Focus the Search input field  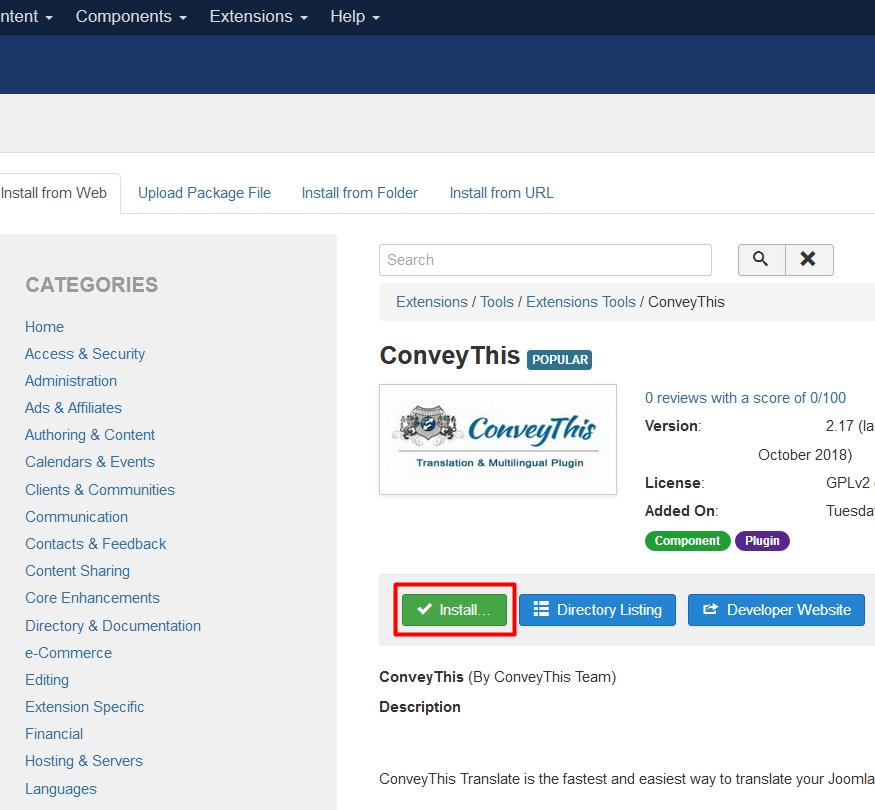point(545,260)
